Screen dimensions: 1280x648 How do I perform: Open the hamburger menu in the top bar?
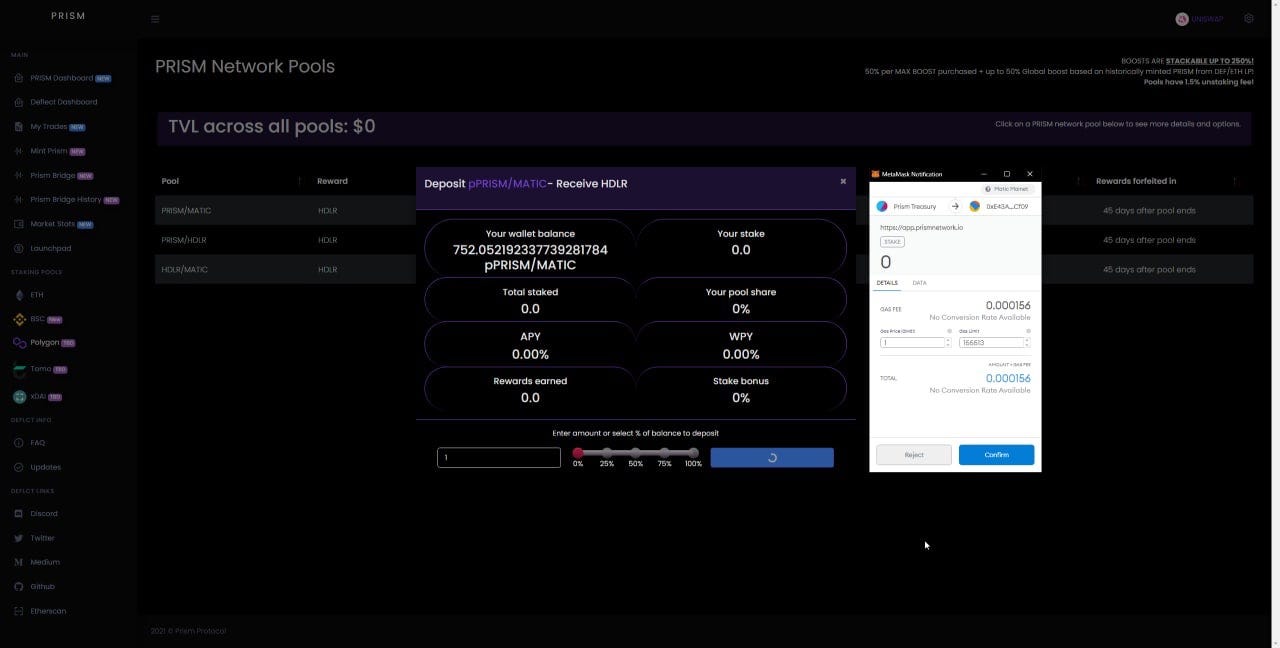point(155,19)
